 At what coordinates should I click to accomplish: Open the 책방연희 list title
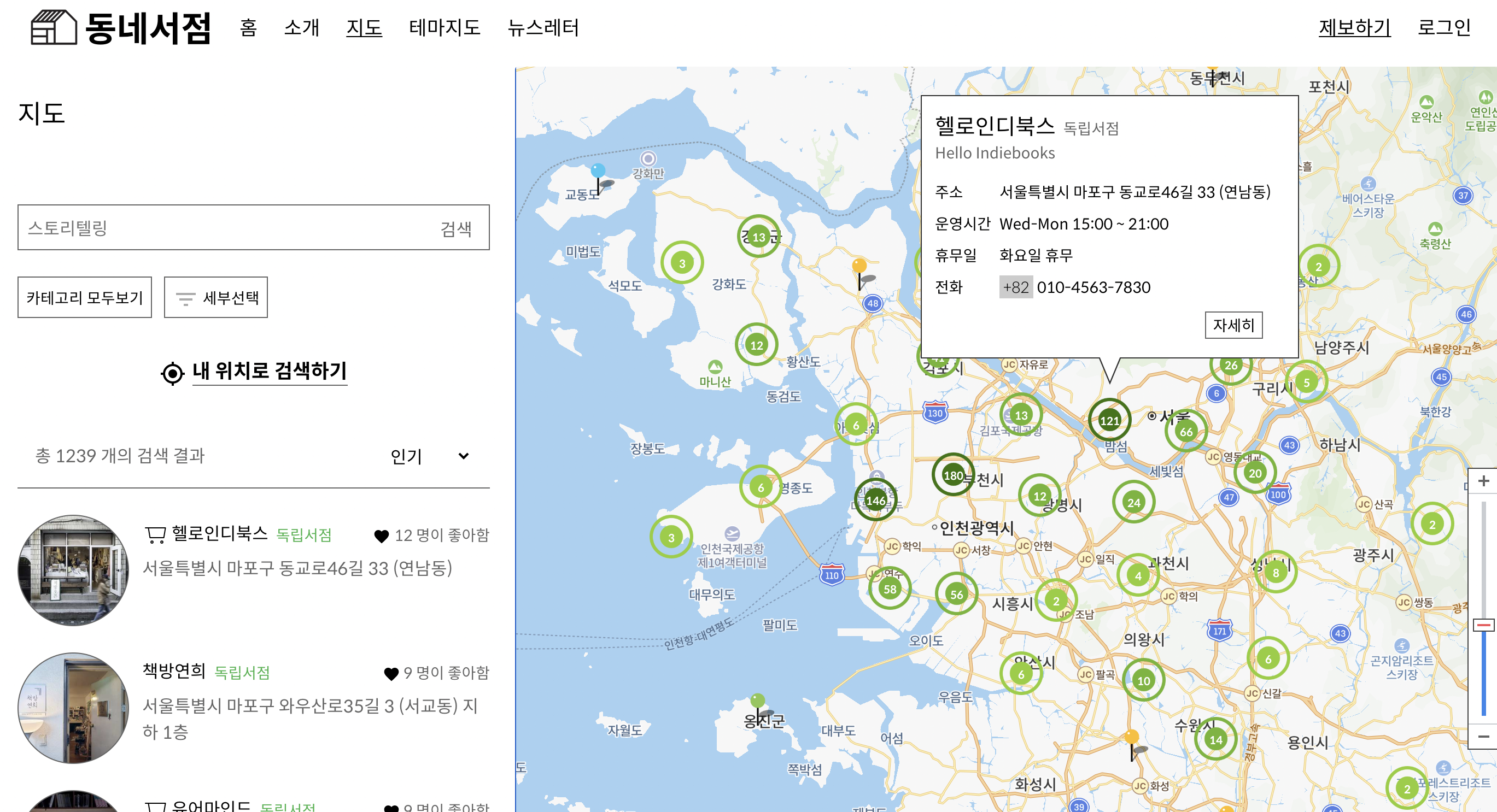tap(174, 672)
